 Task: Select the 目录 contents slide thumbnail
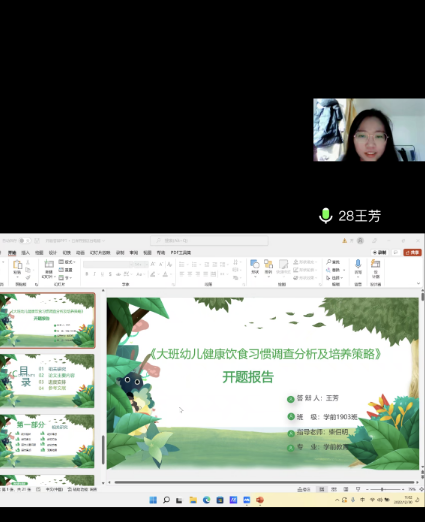47,381
